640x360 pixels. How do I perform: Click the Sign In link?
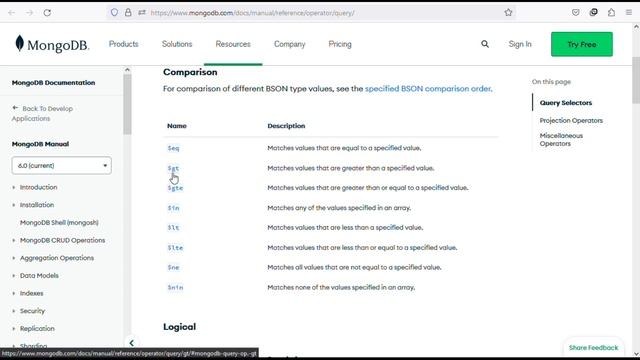tap(520, 44)
